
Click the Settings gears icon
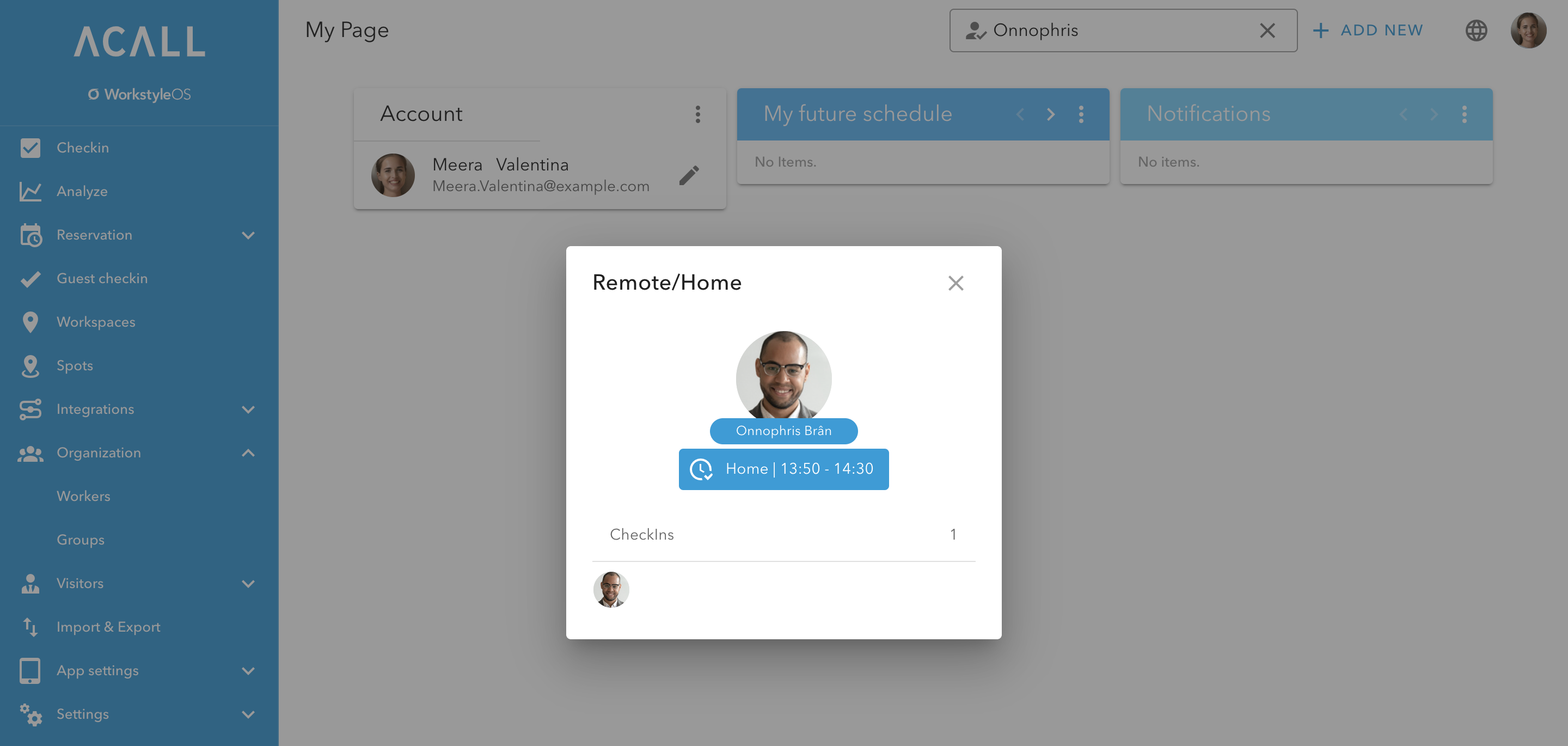point(30,714)
